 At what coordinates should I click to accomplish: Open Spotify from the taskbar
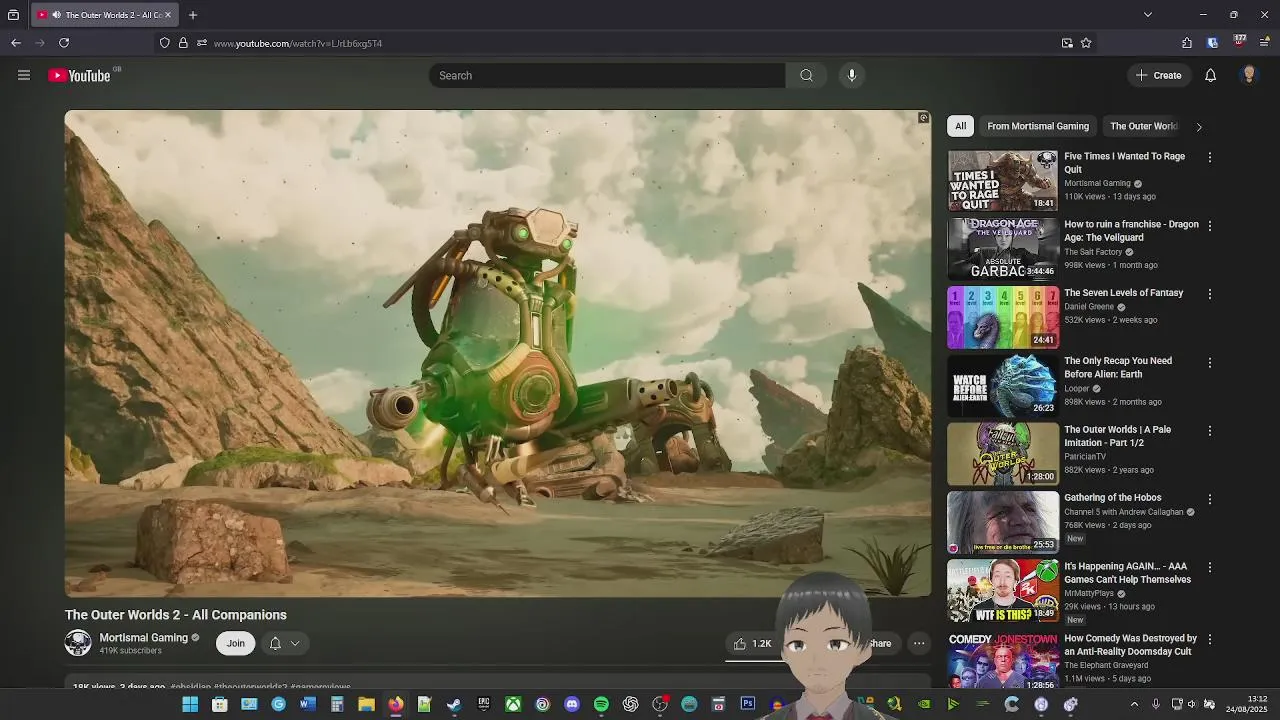coord(601,705)
